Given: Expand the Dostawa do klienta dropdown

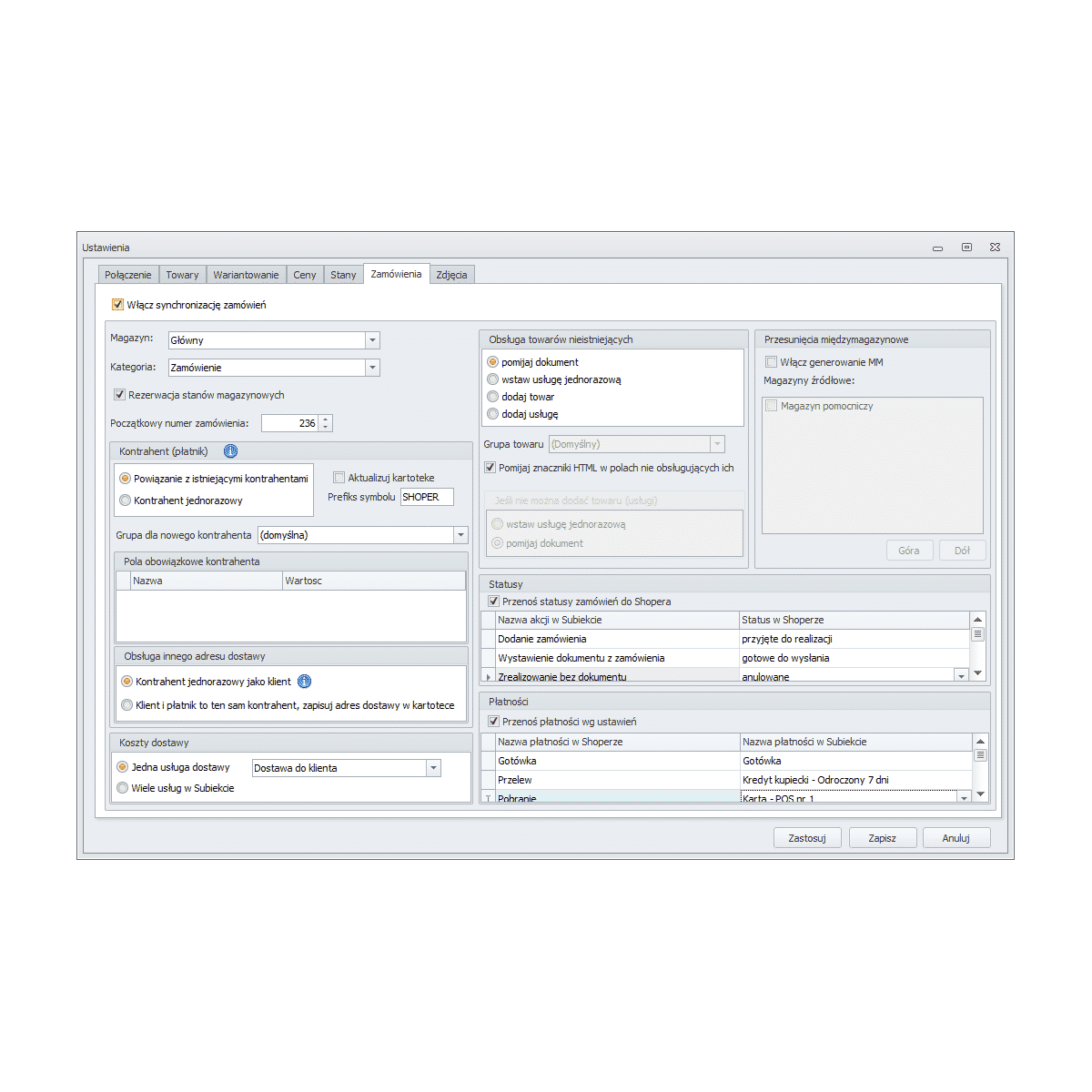Looking at the screenshot, I should (x=433, y=768).
